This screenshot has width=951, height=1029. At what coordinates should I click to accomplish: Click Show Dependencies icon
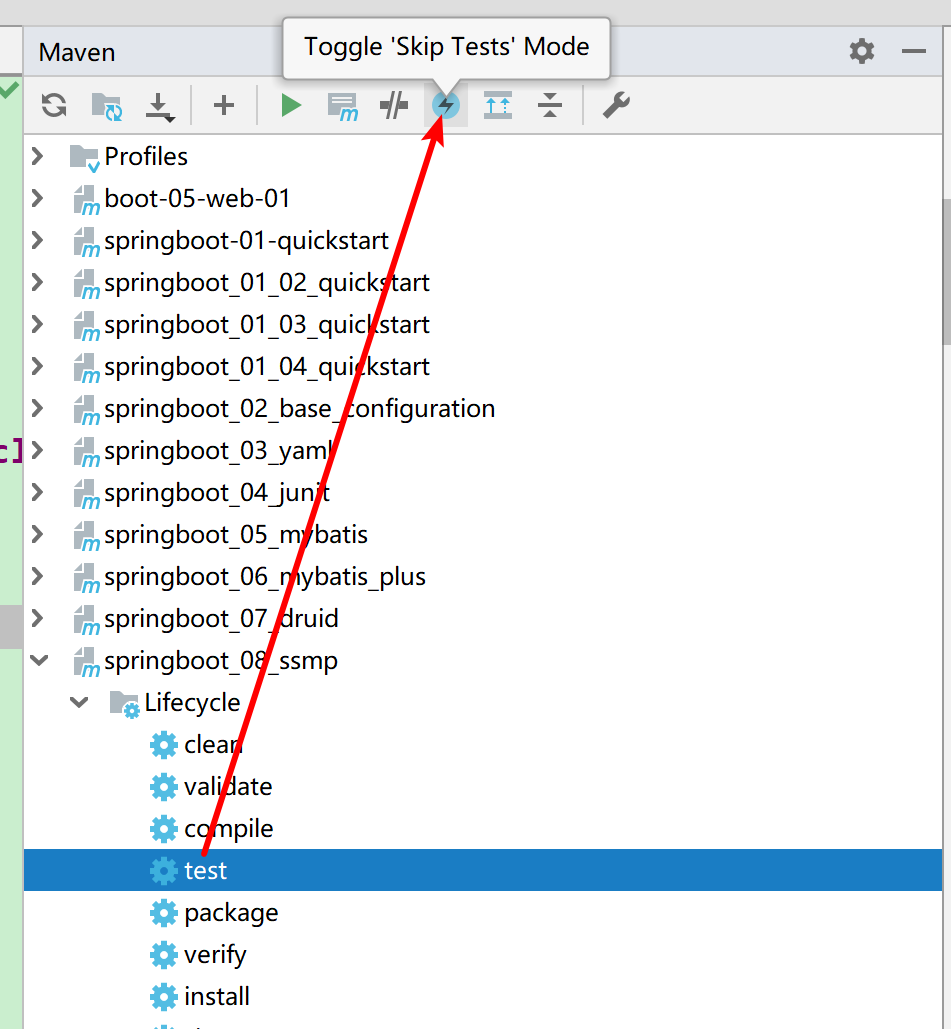point(498,105)
